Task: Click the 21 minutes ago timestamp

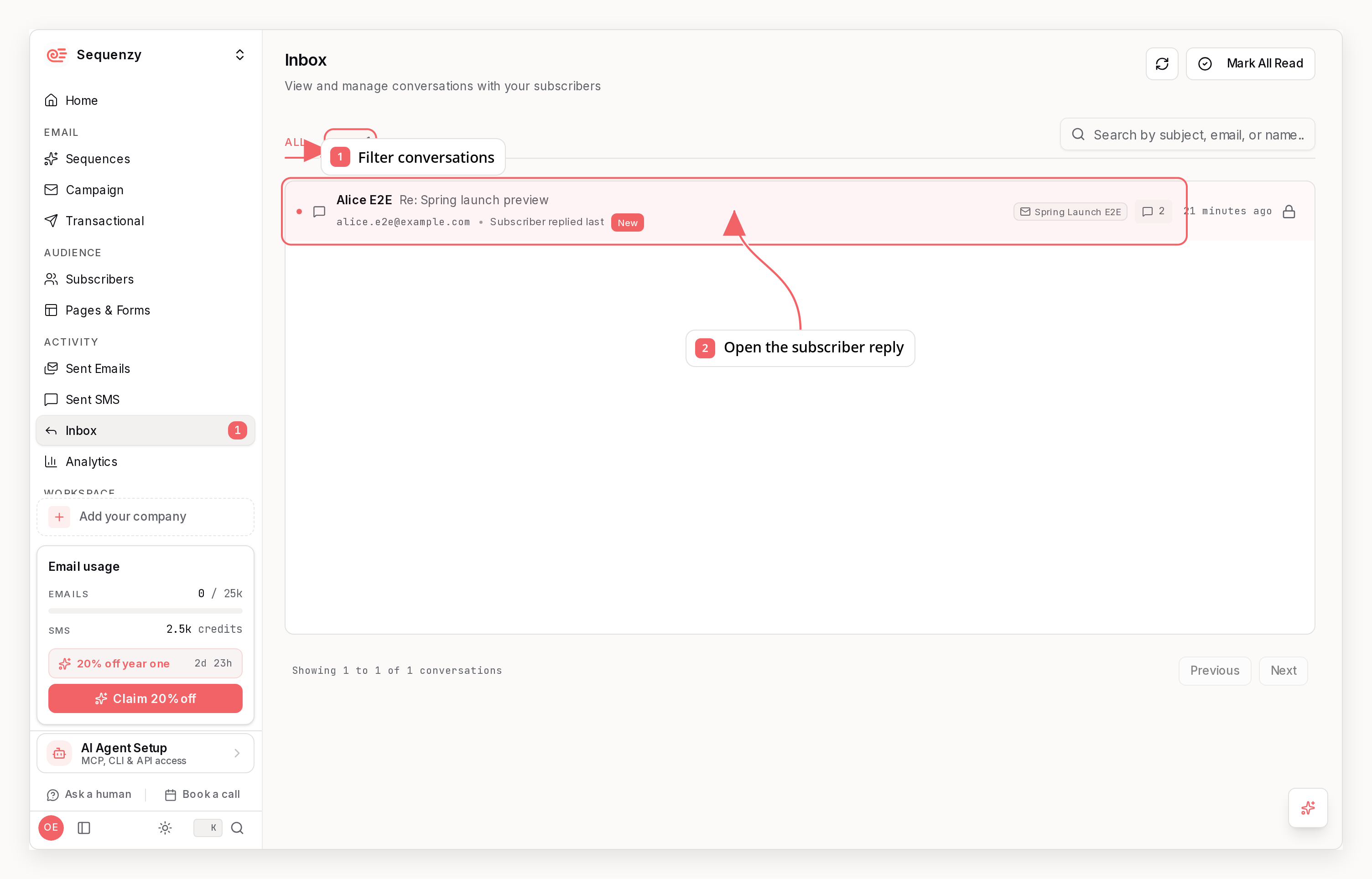Action: point(1227,211)
